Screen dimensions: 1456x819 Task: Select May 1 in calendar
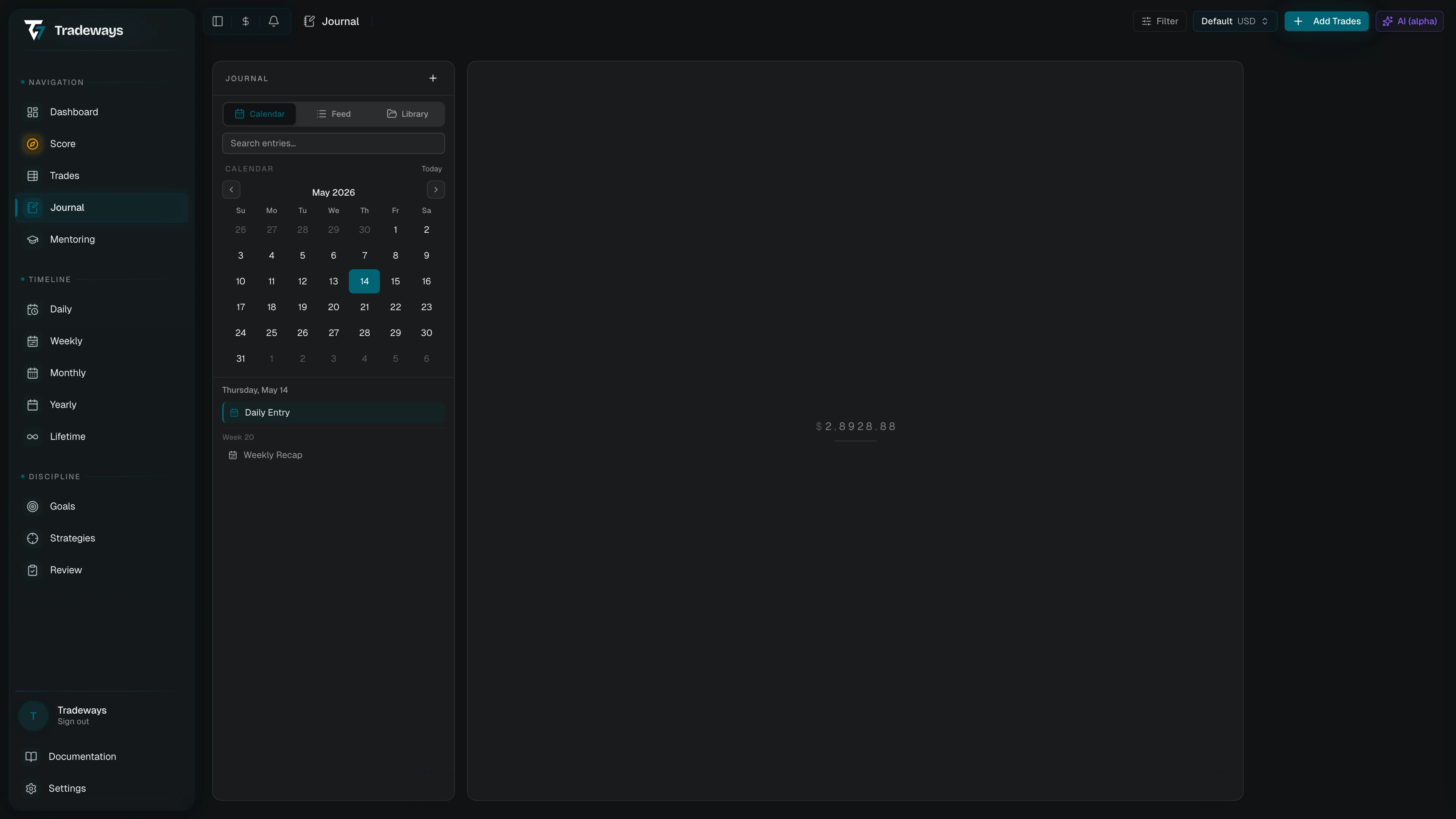point(395,229)
